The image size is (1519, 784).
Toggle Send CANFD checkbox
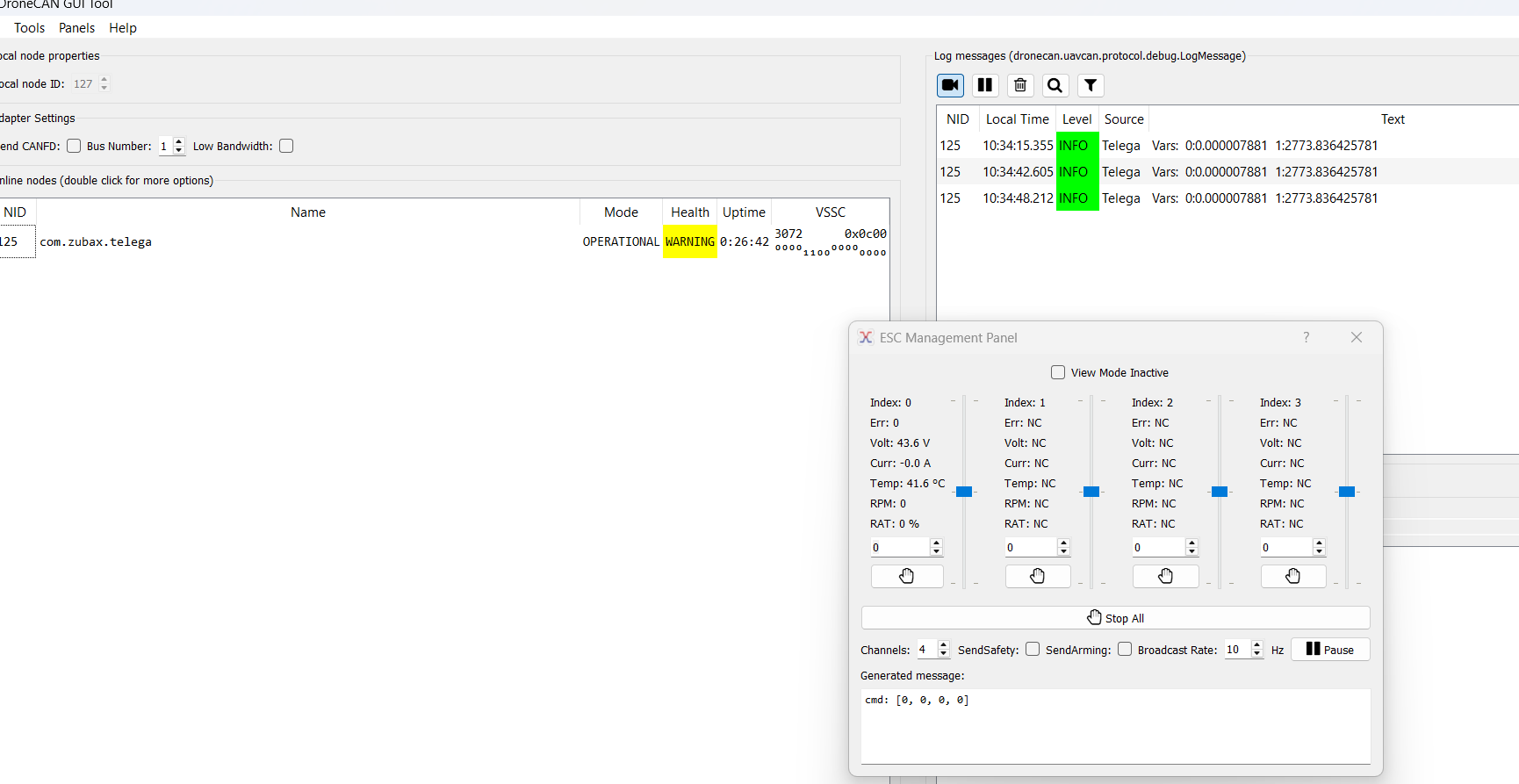coord(74,146)
